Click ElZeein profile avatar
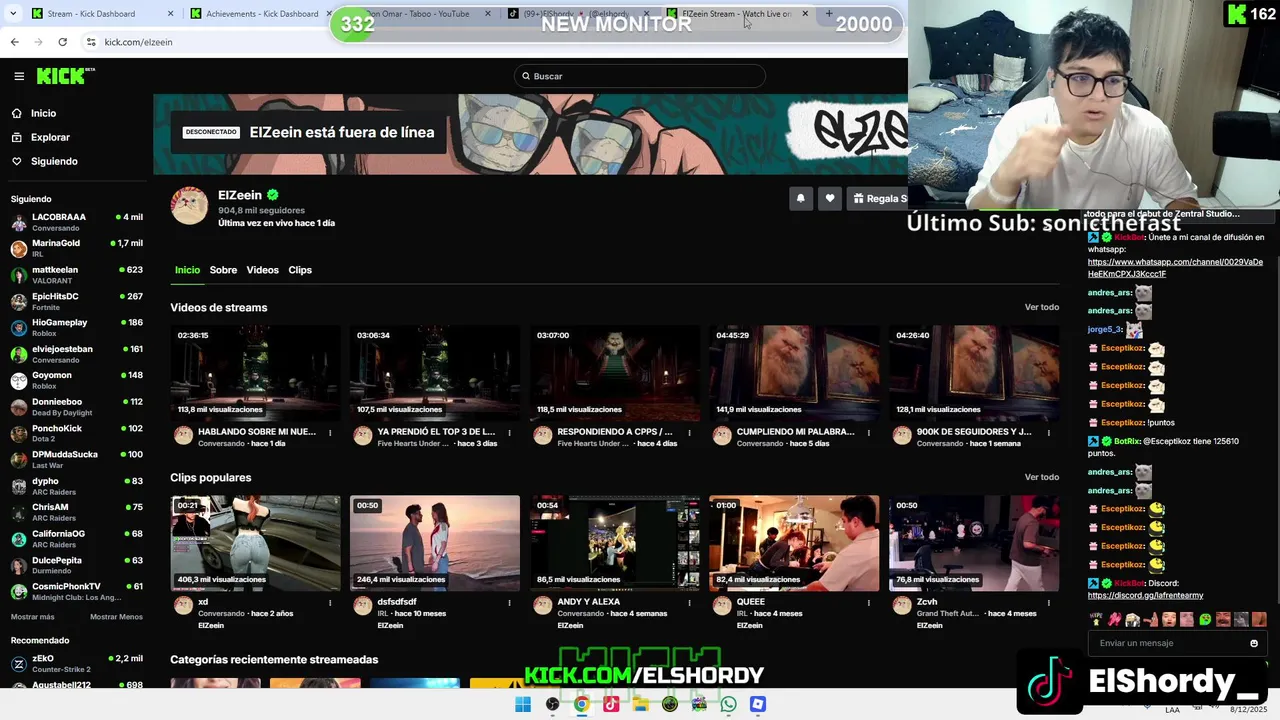Viewport: 1280px width, 720px height. (189, 206)
